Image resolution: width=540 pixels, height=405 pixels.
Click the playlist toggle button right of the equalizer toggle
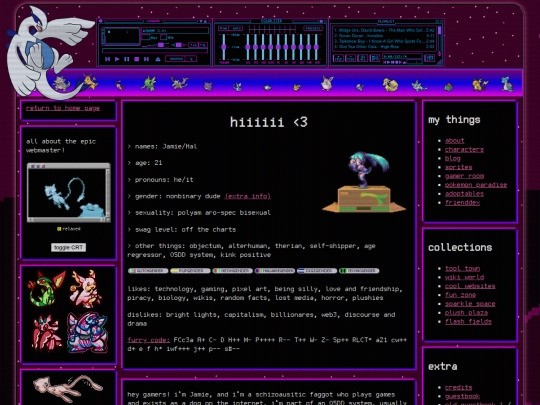[203, 45]
